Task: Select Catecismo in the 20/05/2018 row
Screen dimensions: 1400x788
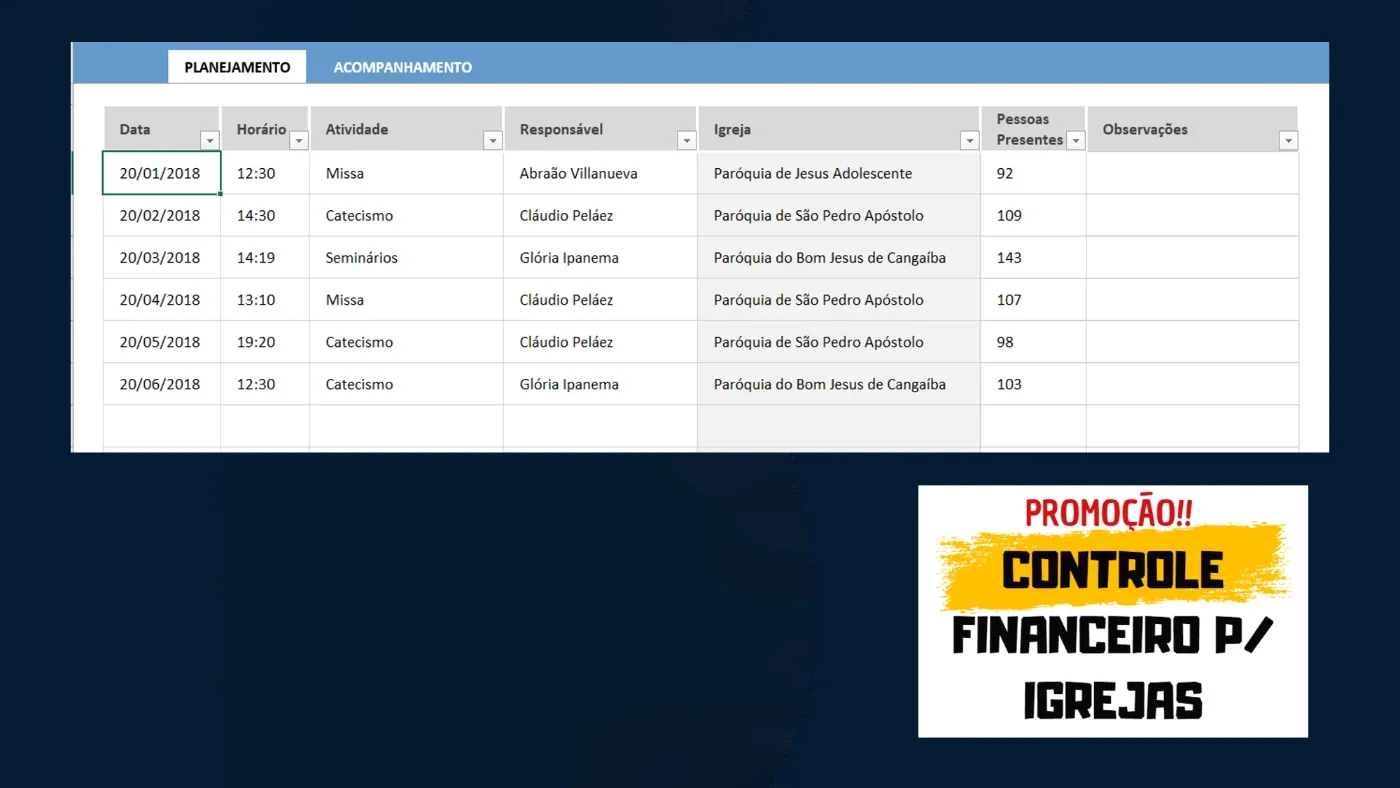Action: (406, 342)
